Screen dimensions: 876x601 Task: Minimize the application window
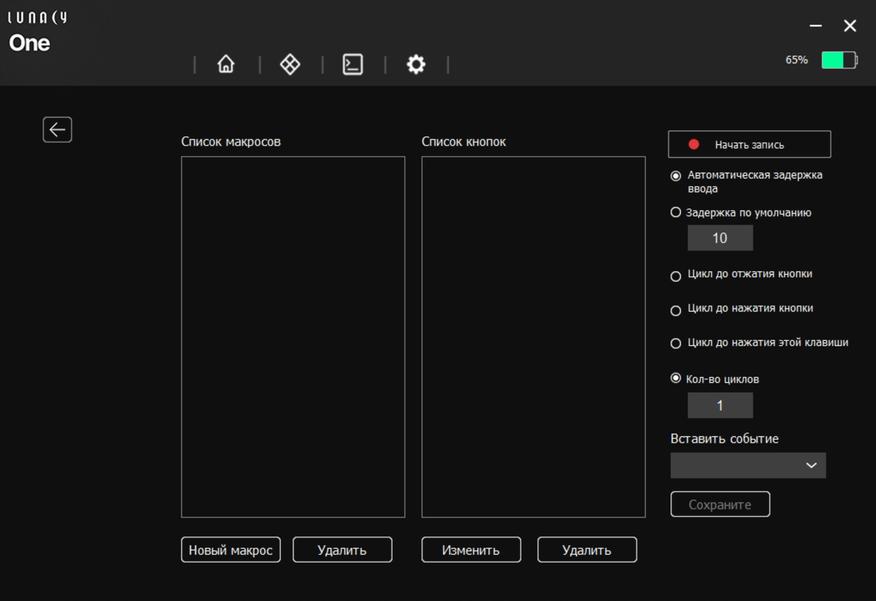[816, 25]
